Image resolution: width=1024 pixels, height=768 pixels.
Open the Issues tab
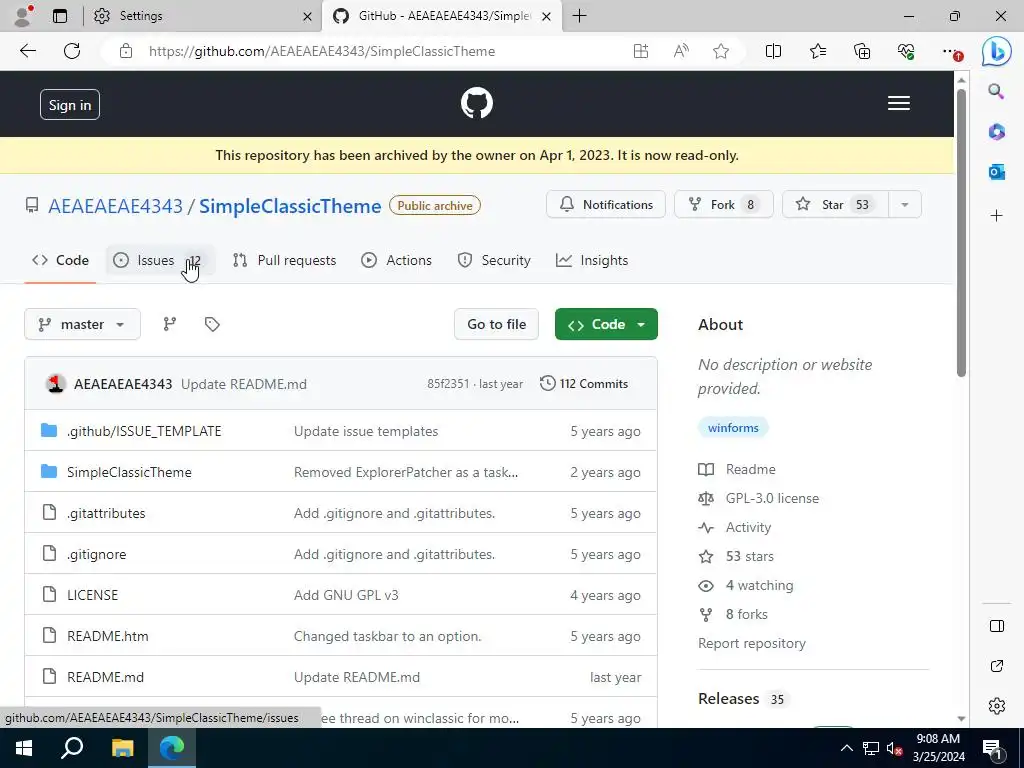[x=160, y=260]
